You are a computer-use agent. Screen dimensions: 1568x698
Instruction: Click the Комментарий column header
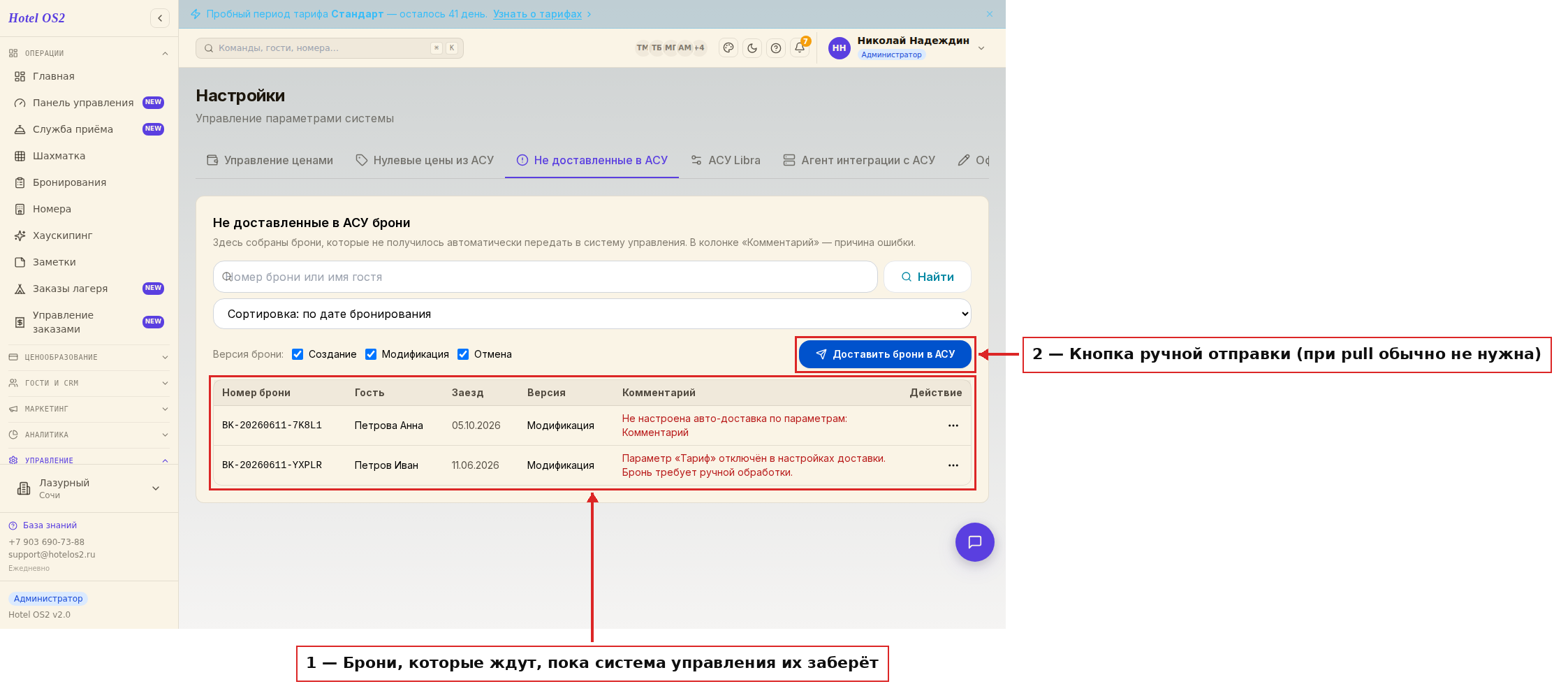point(659,393)
